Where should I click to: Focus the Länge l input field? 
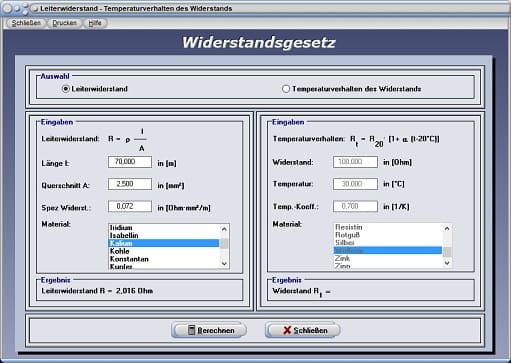(x=130, y=162)
